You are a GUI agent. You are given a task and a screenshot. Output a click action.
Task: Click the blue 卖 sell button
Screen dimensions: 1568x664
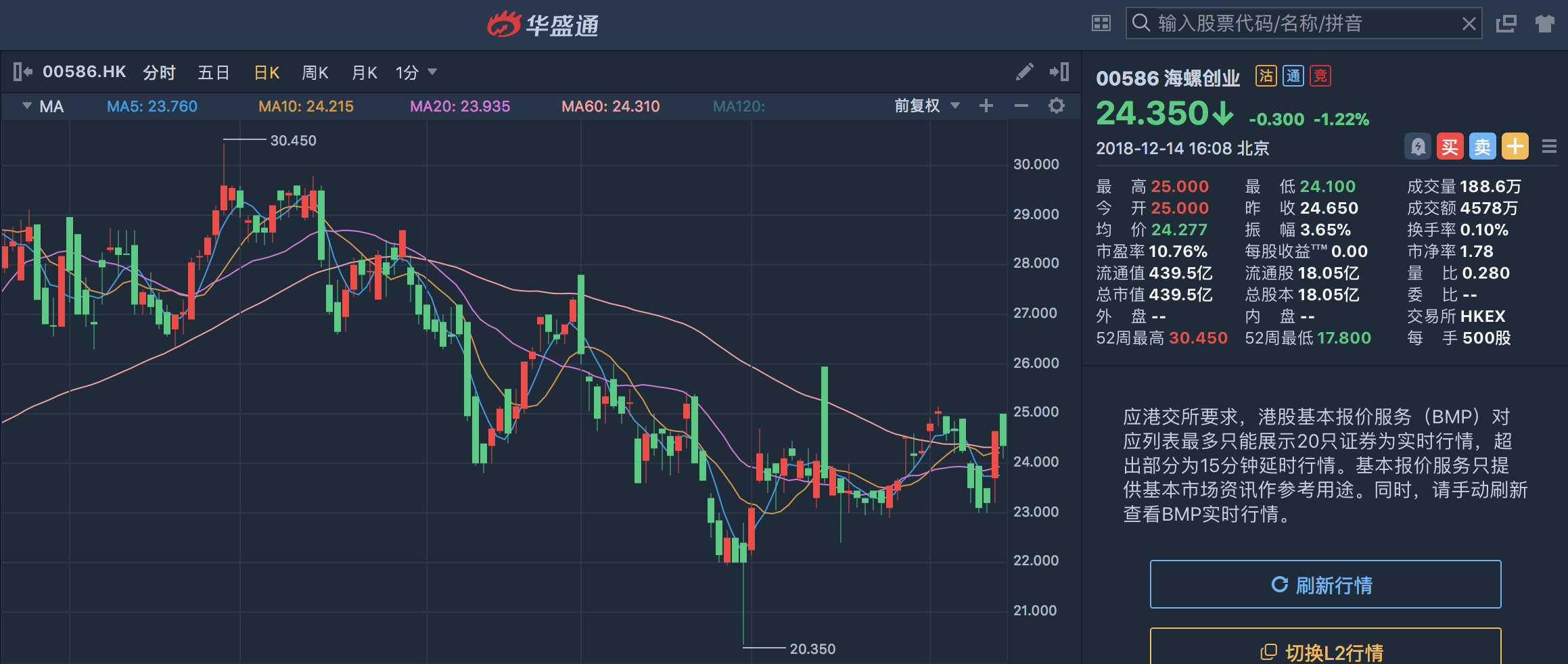point(1483,146)
